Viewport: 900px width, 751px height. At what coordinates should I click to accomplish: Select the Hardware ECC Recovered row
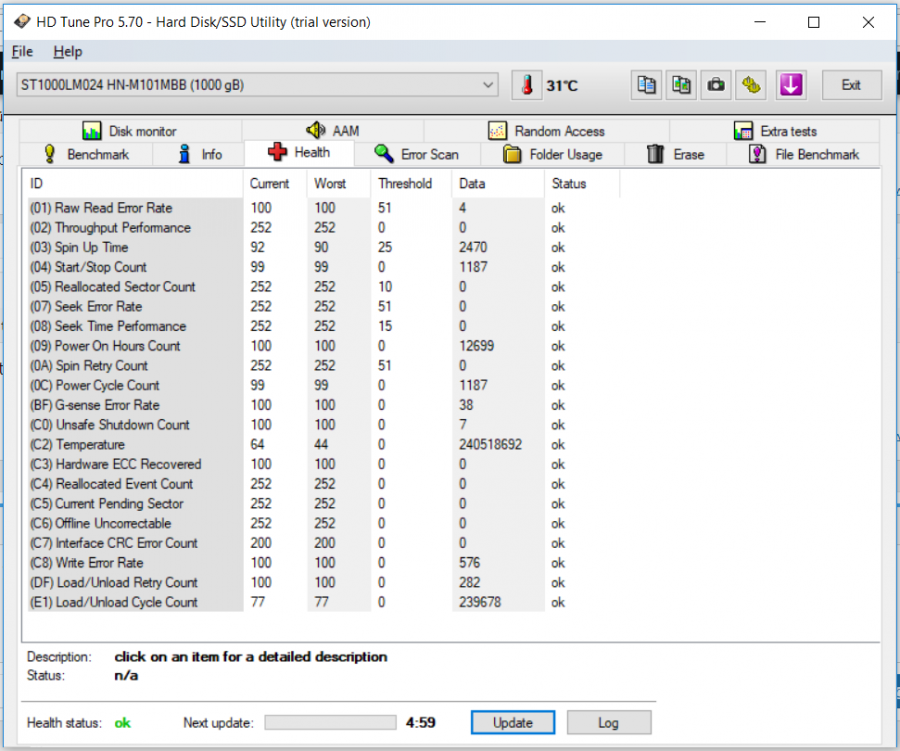pos(323,464)
